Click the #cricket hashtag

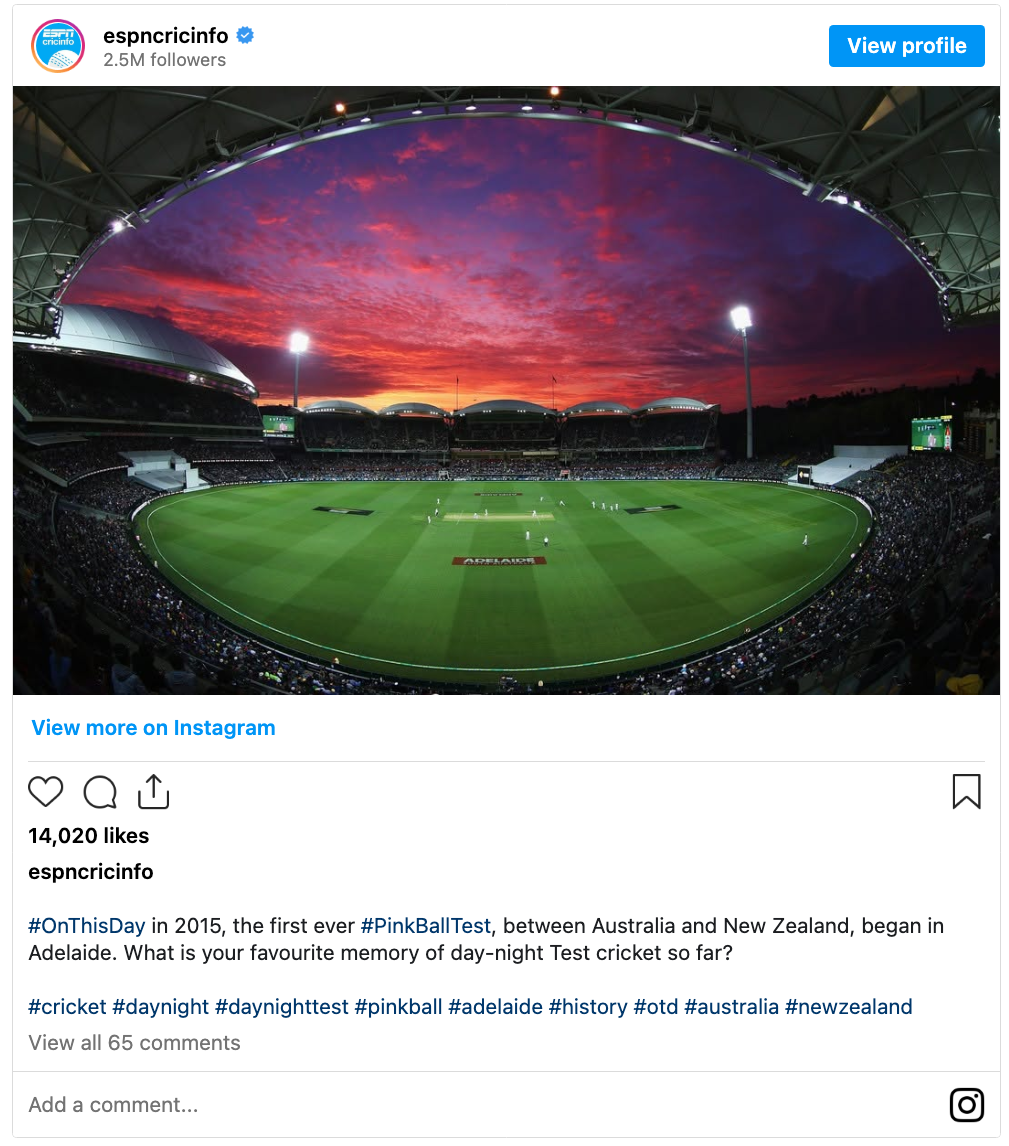67,1007
